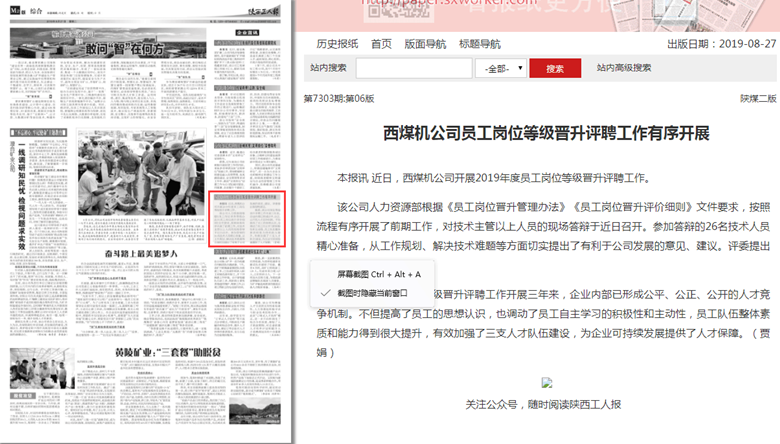Open the 版面导航 navigation menu
The image size is (780, 444).
click(425, 44)
